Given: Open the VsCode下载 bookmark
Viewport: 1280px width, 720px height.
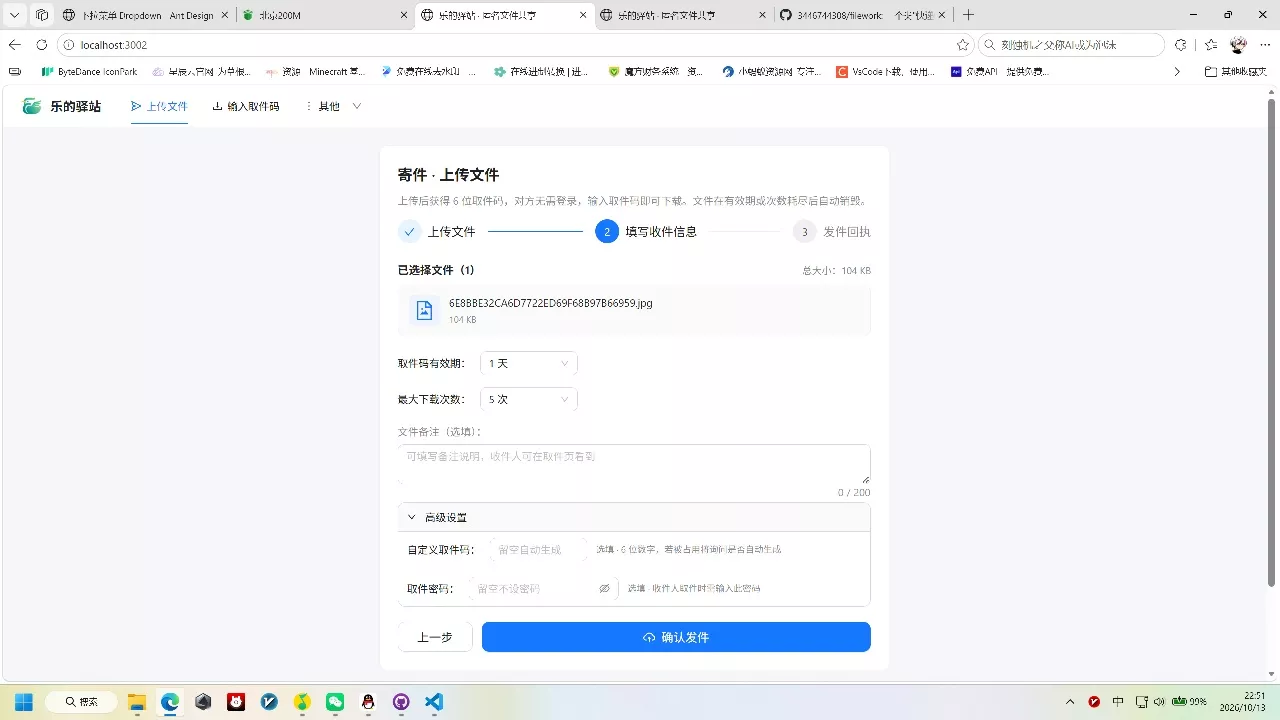Looking at the screenshot, I should coord(886,72).
